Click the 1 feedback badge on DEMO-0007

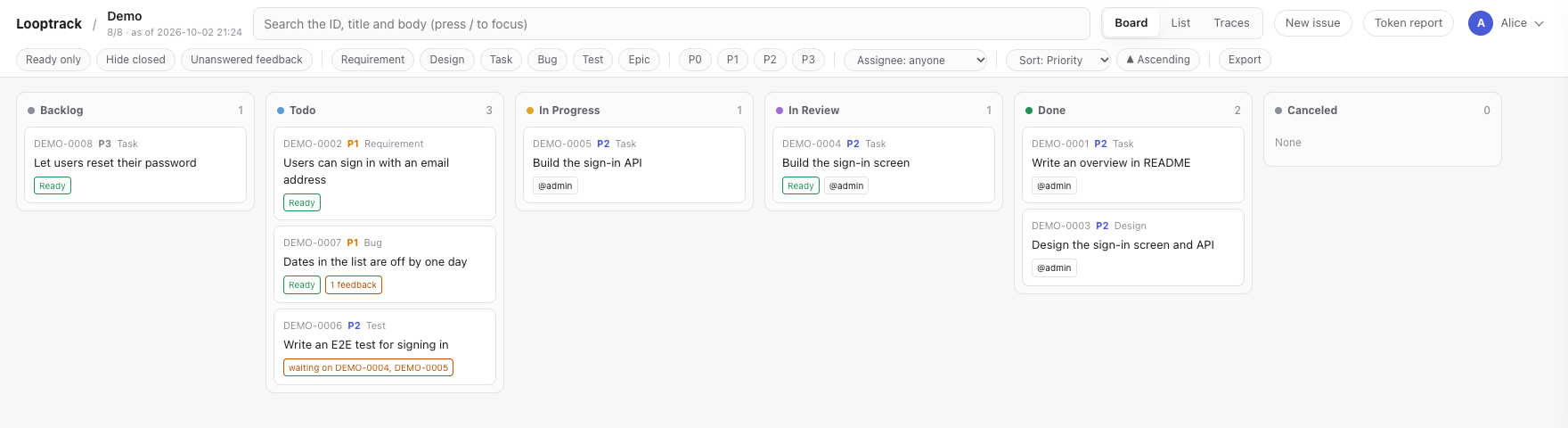click(354, 285)
